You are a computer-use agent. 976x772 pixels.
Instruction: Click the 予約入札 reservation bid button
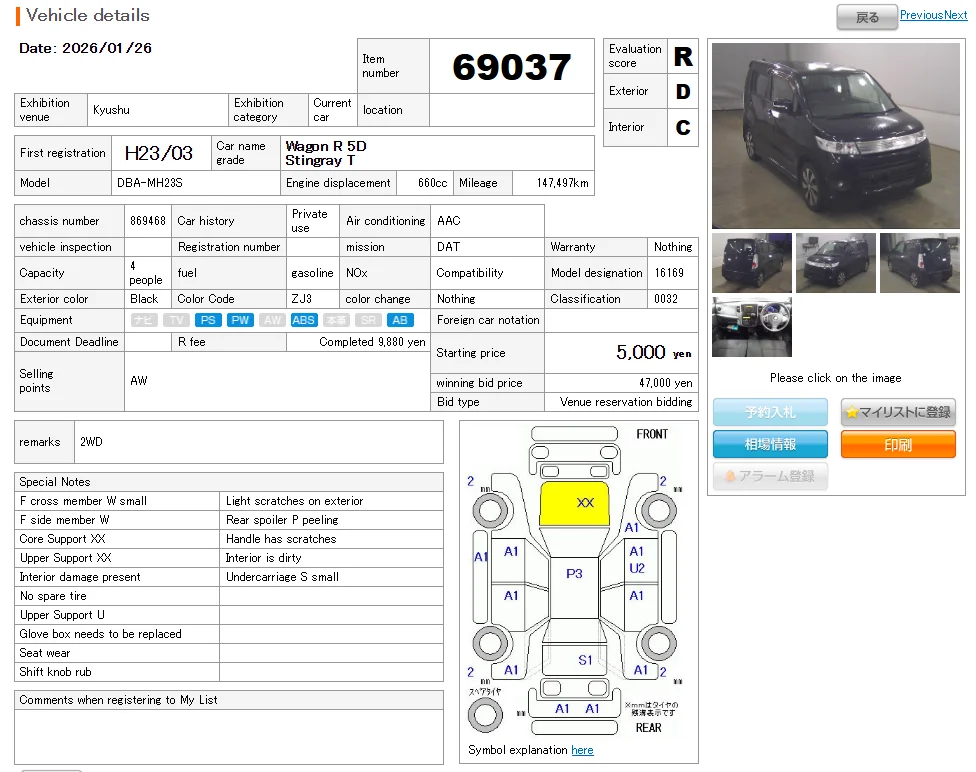coord(770,412)
